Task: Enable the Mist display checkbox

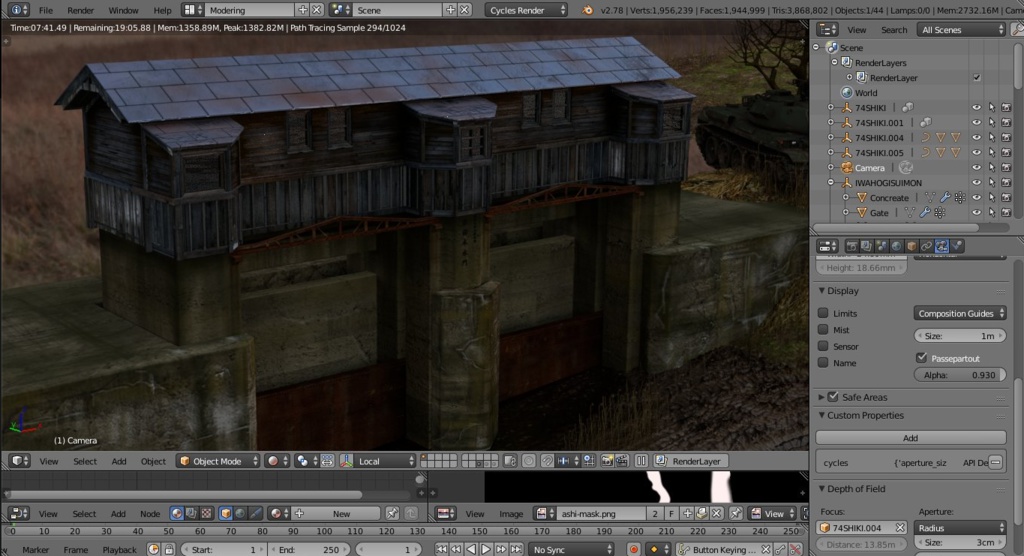Action: 823,329
